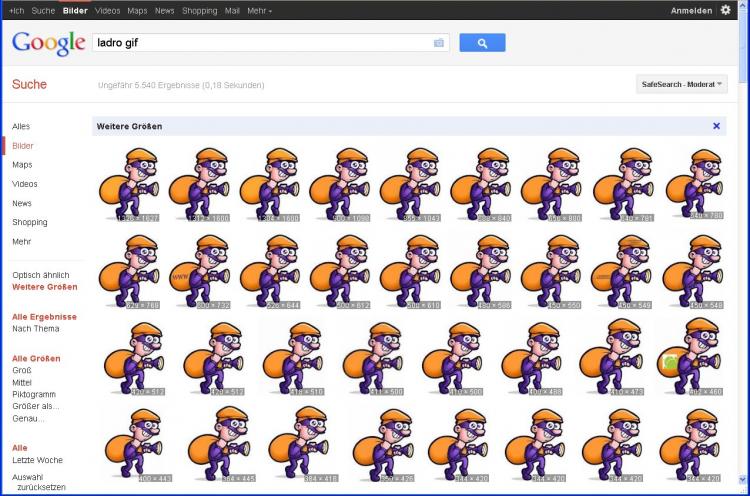Click Nach Thema sorting option
The image size is (750, 496).
36,328
